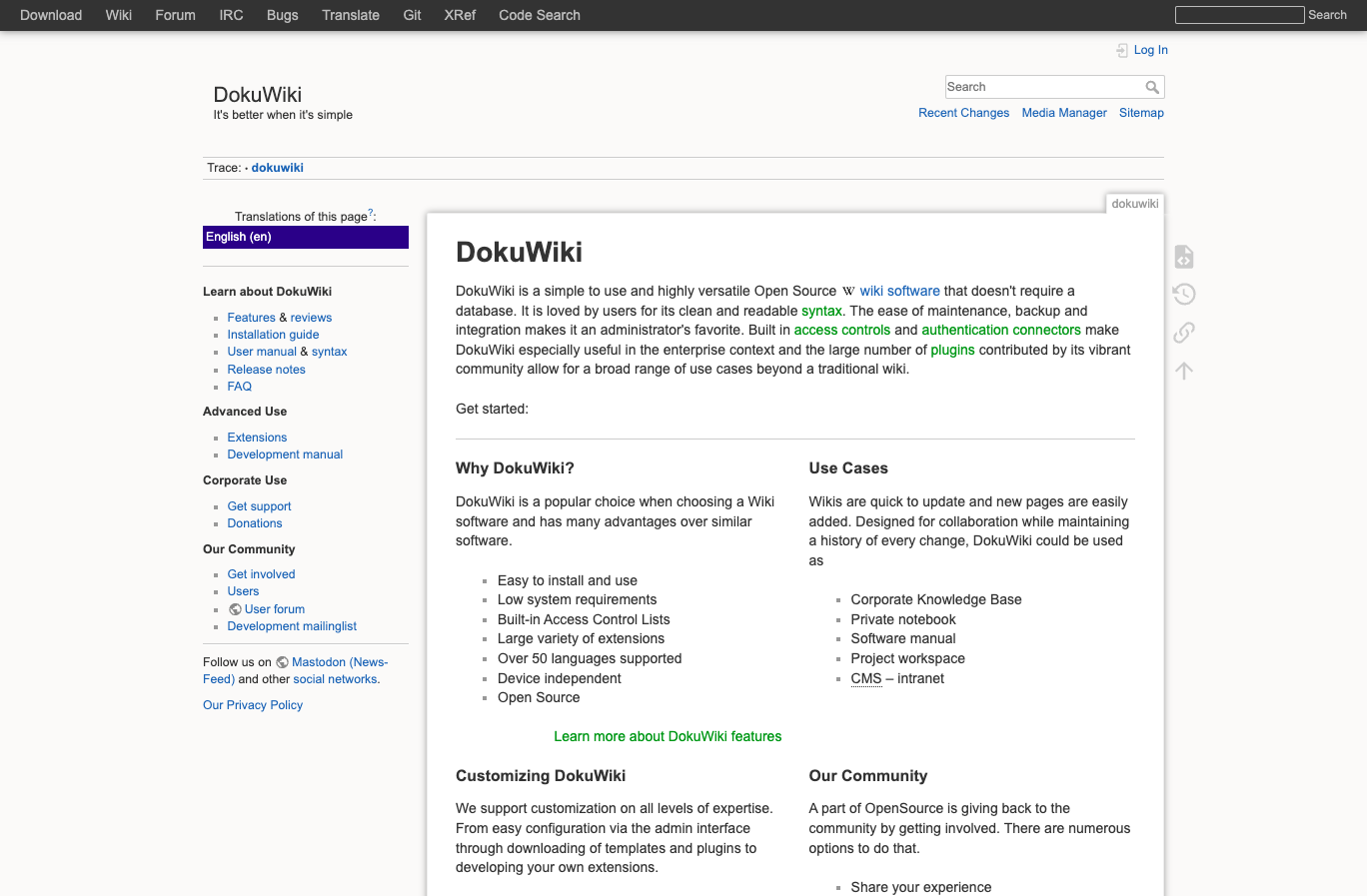Open the Sitemap link
Viewport: 1367px width, 896px height.
(x=1141, y=113)
